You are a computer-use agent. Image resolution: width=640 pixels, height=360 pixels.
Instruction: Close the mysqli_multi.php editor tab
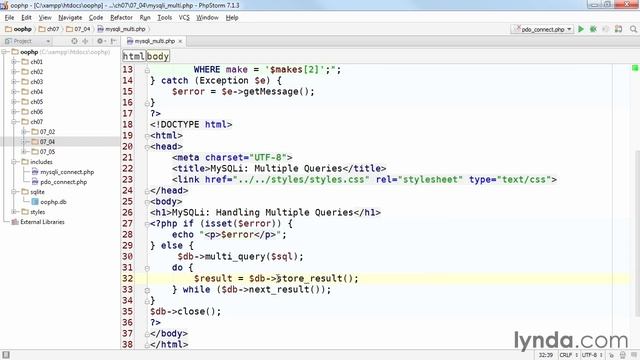[180, 41]
